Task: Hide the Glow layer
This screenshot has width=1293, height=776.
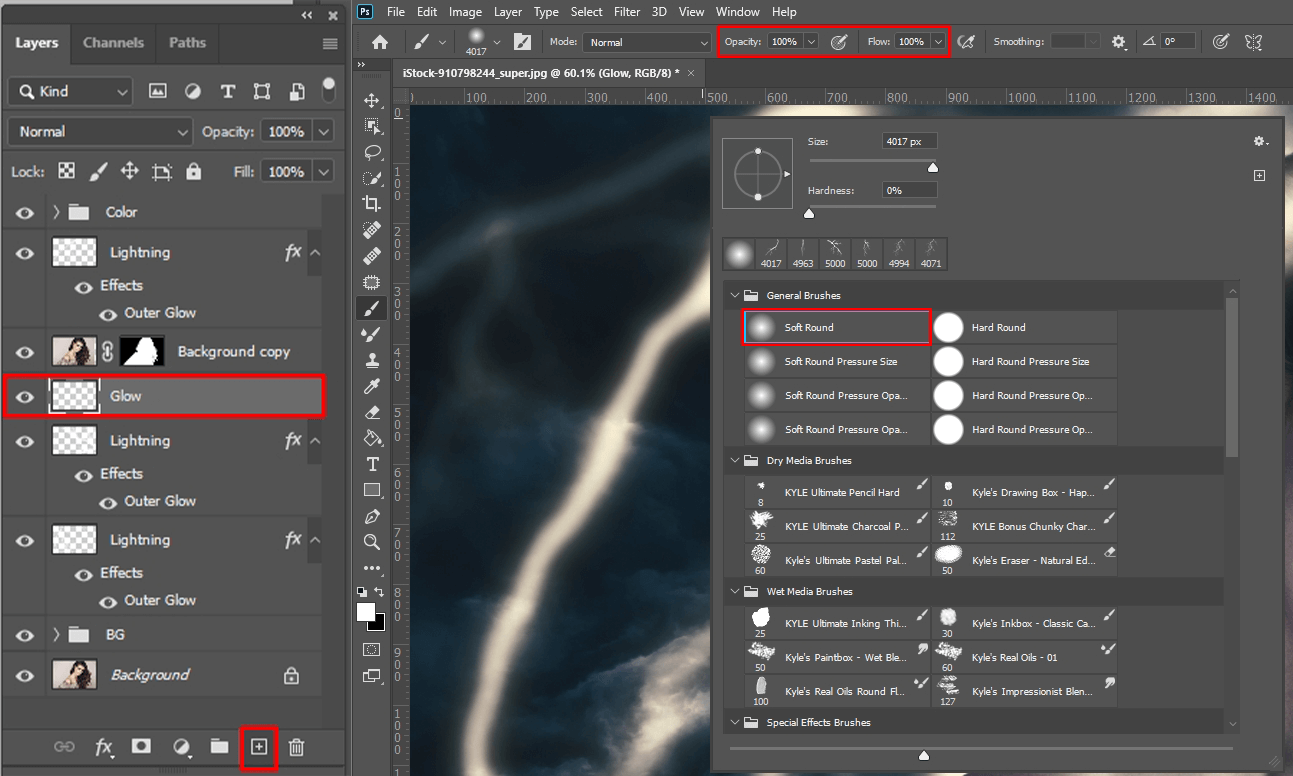Action: (25, 396)
